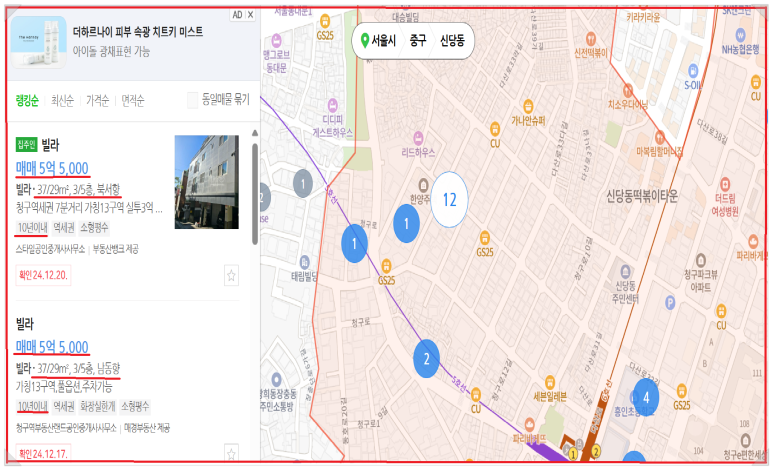Sort listings by 가격순
This screenshot has width=773, height=470.
(98, 101)
